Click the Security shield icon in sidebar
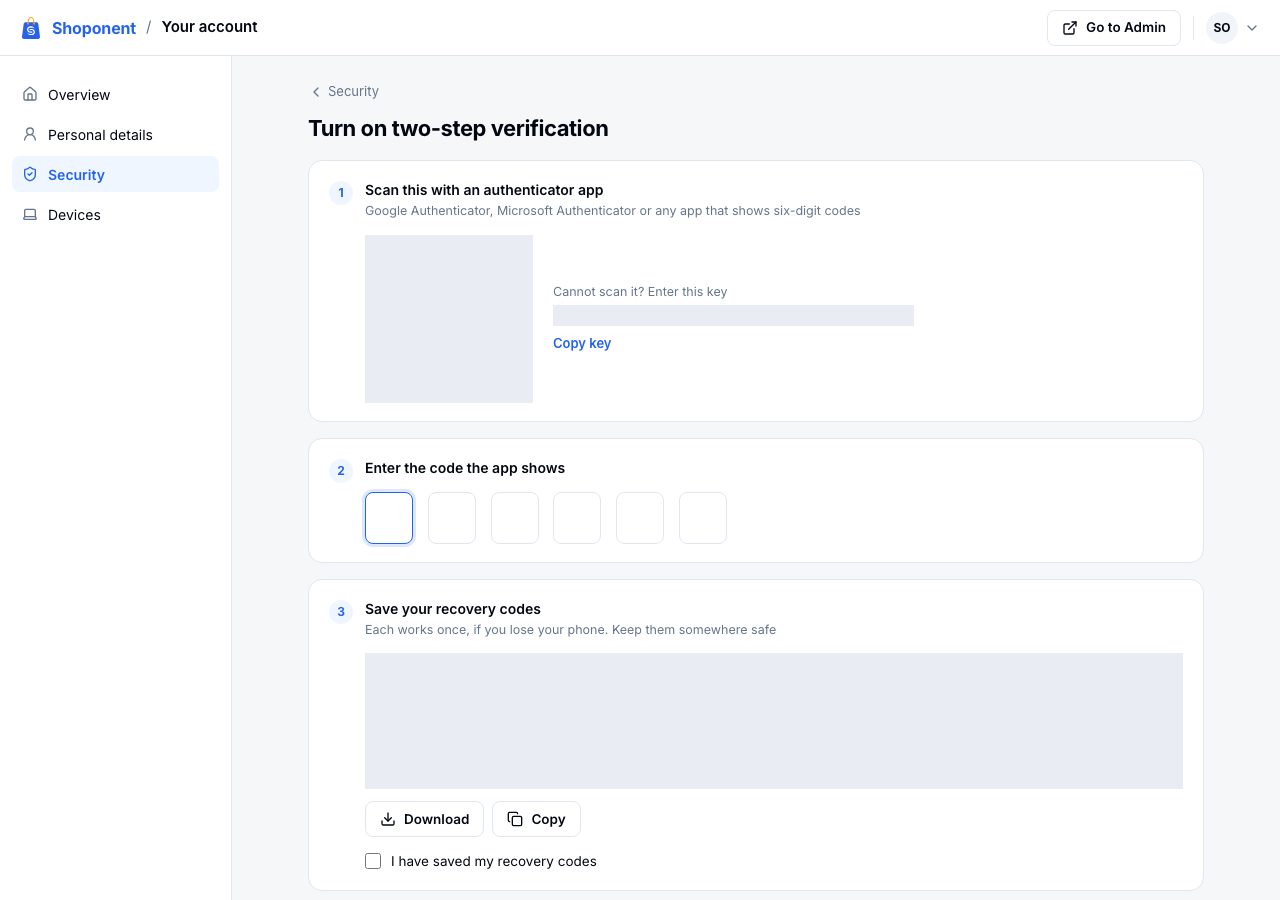This screenshot has height=900, width=1280. click(x=30, y=175)
